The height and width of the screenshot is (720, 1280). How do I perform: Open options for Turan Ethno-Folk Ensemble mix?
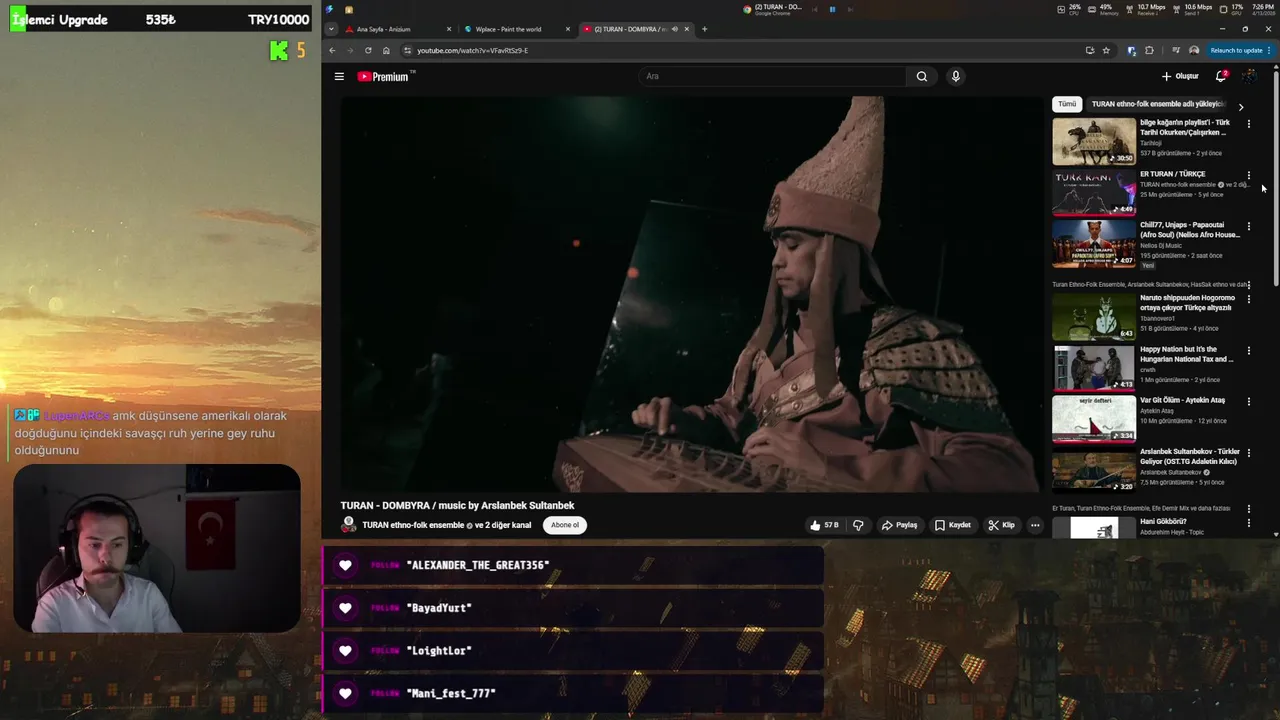tap(1248, 285)
